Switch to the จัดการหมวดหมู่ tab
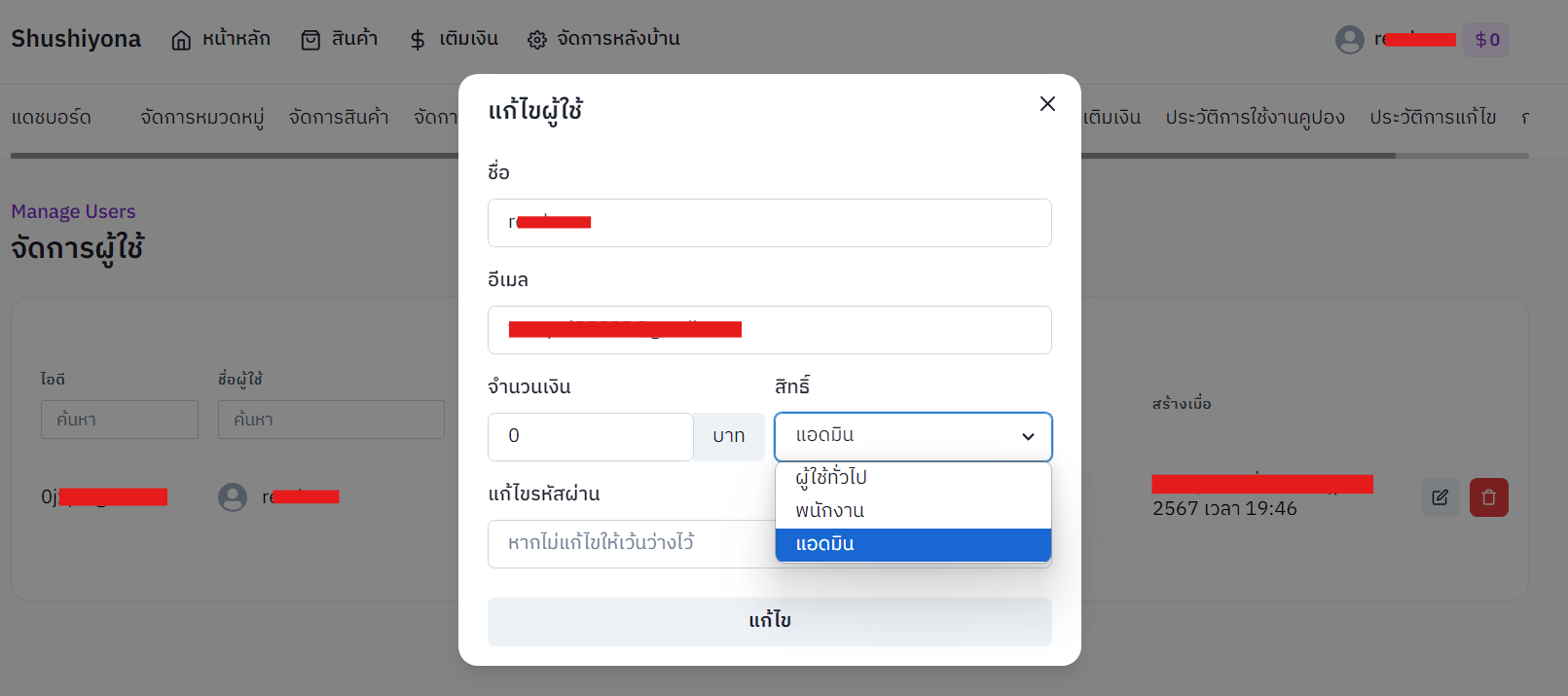Screen dimensions: 1568x696 coord(201,118)
